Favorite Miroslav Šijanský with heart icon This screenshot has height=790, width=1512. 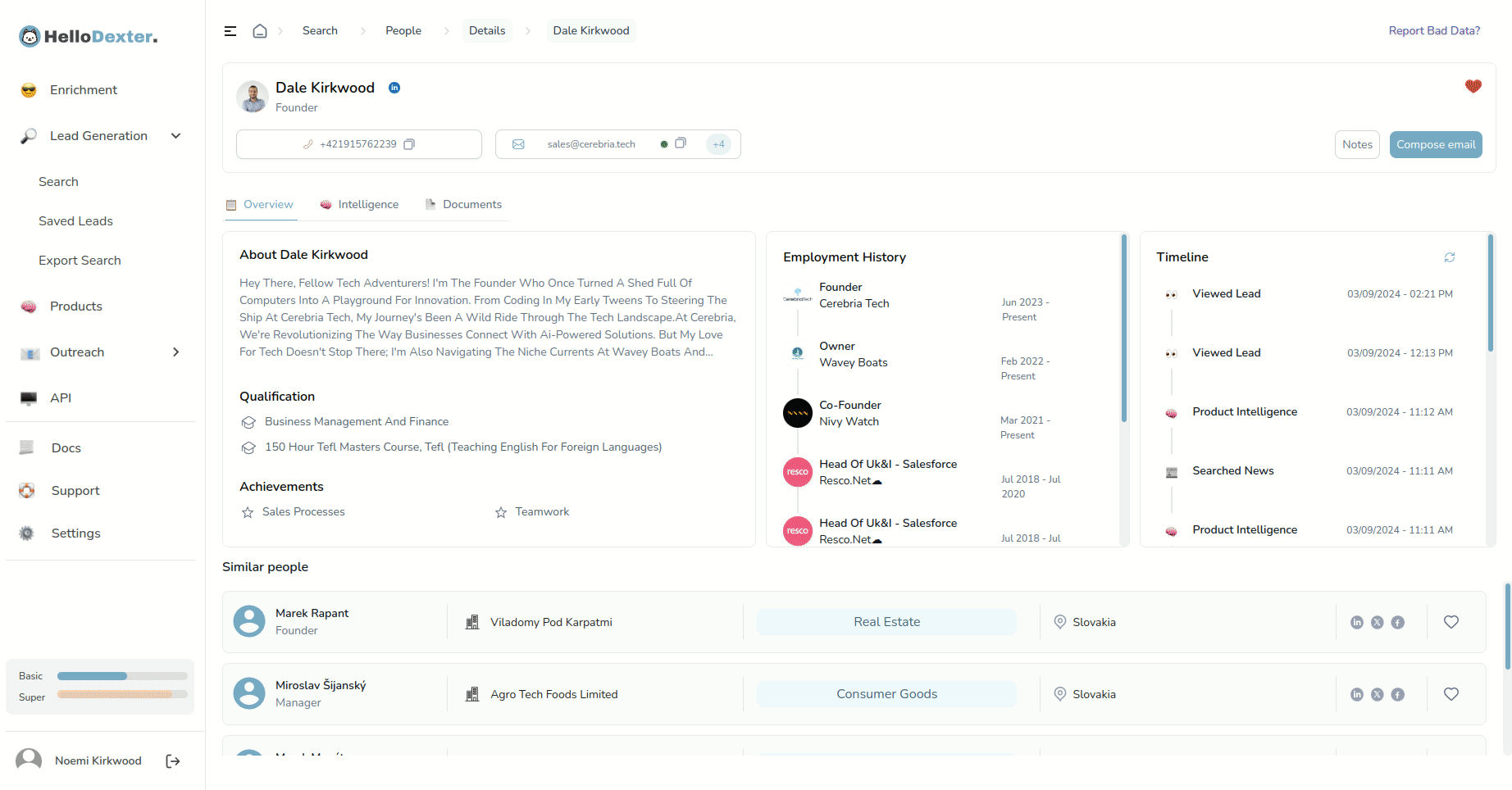coord(1451,694)
